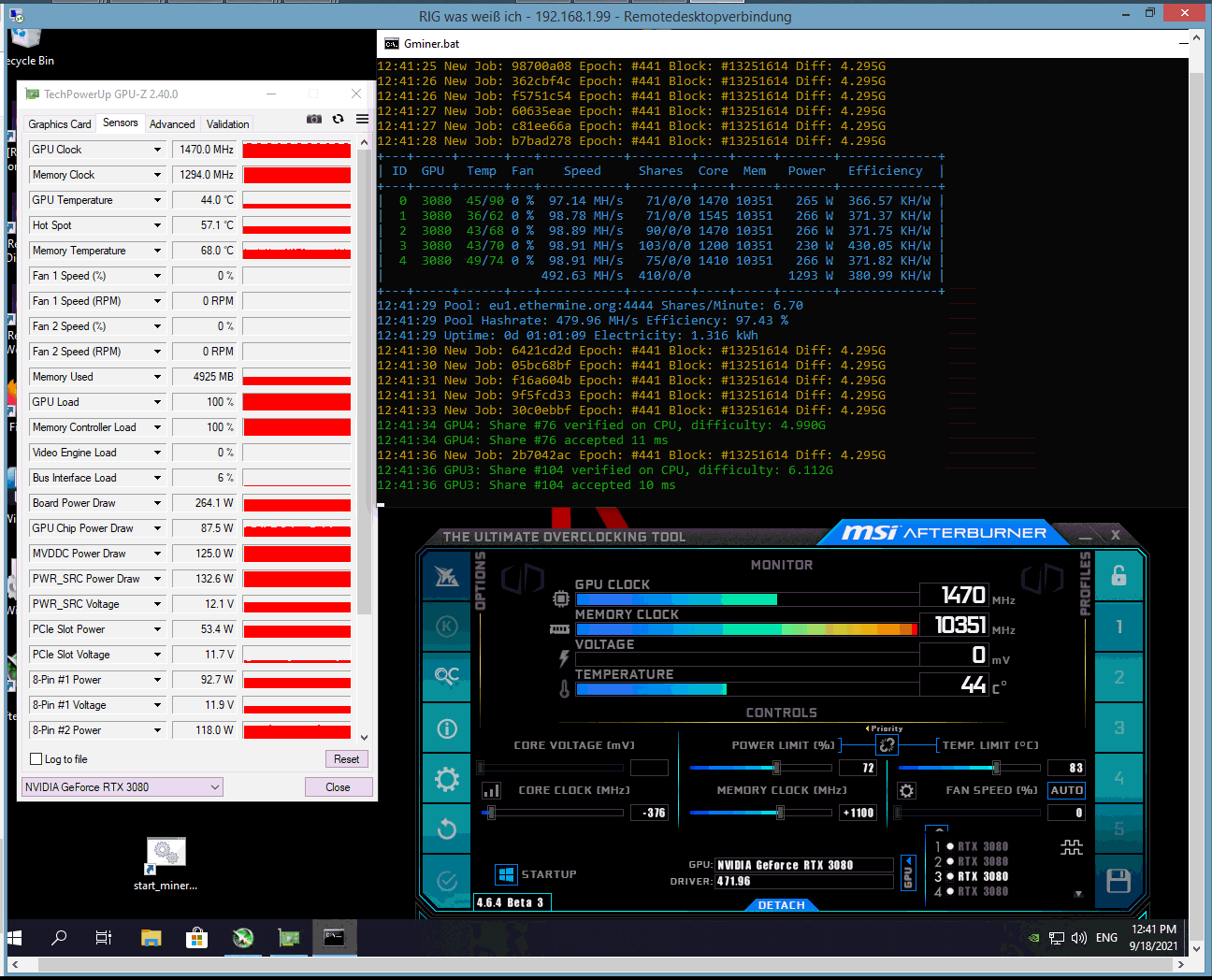Click the Memory Clock +1100 value field
This screenshot has height=980, width=1212.
(x=858, y=813)
